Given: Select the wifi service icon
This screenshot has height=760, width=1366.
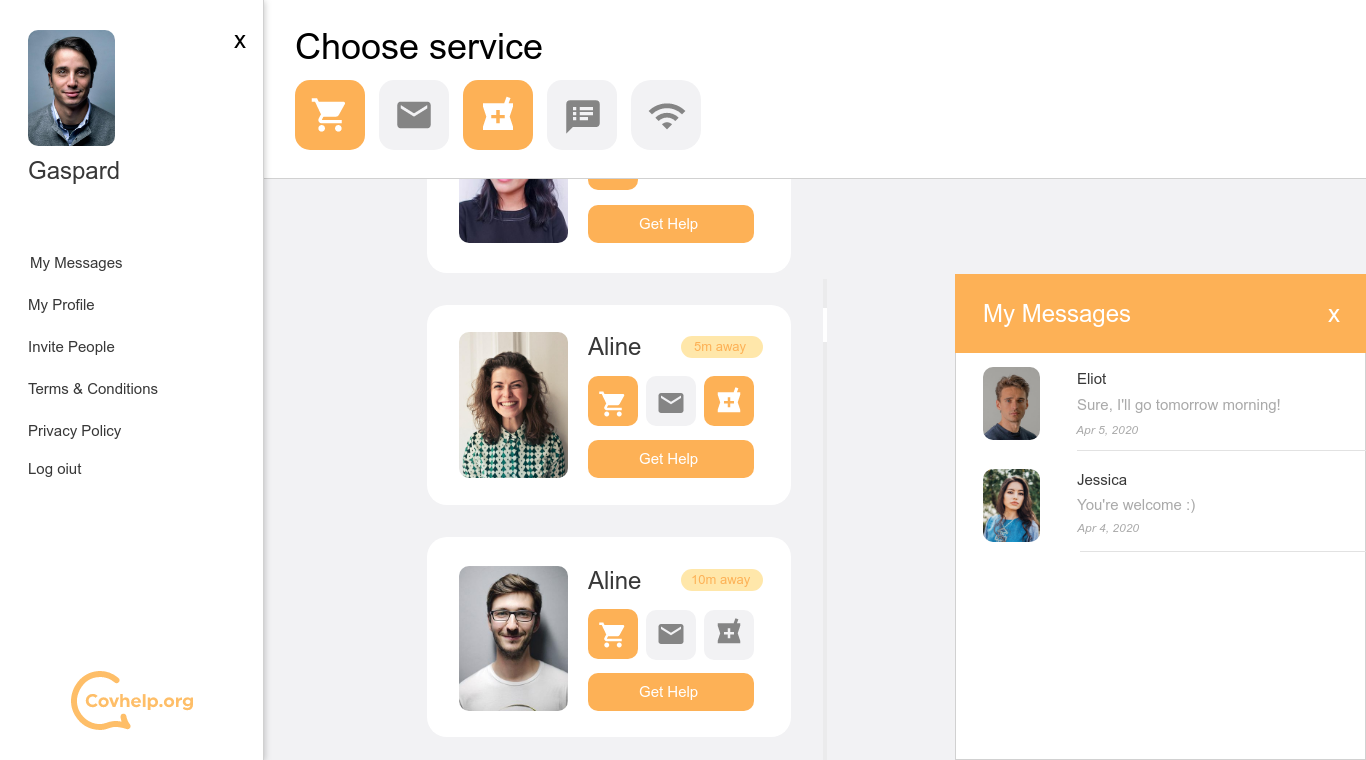Looking at the screenshot, I should (x=666, y=115).
